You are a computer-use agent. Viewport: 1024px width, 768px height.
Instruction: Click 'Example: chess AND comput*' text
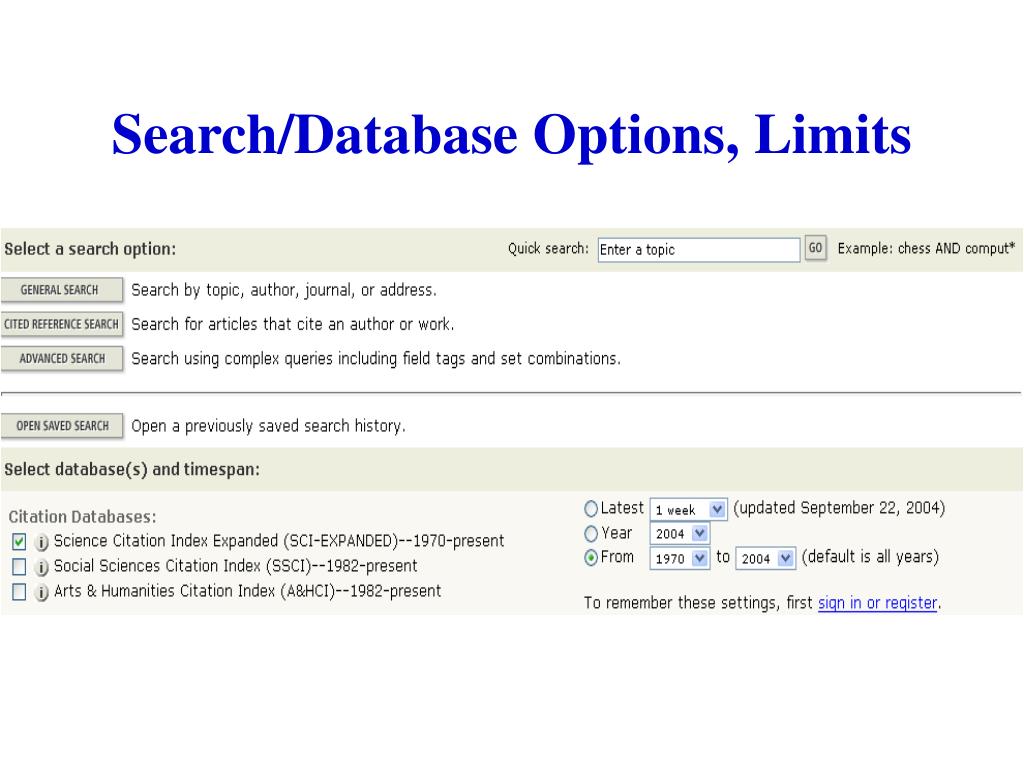click(926, 248)
